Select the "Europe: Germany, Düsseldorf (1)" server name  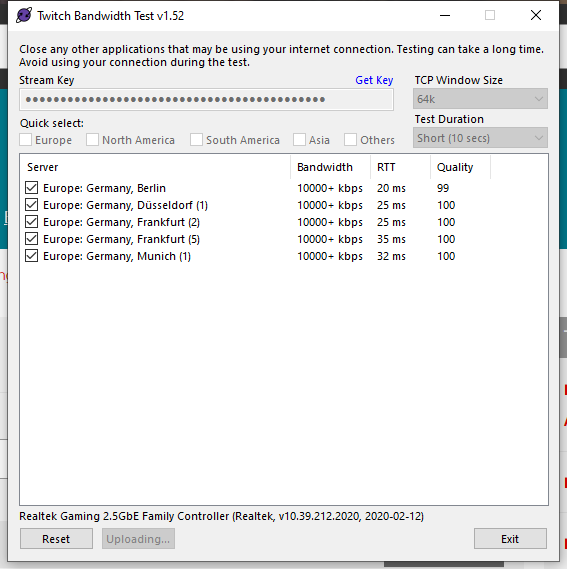point(125,205)
